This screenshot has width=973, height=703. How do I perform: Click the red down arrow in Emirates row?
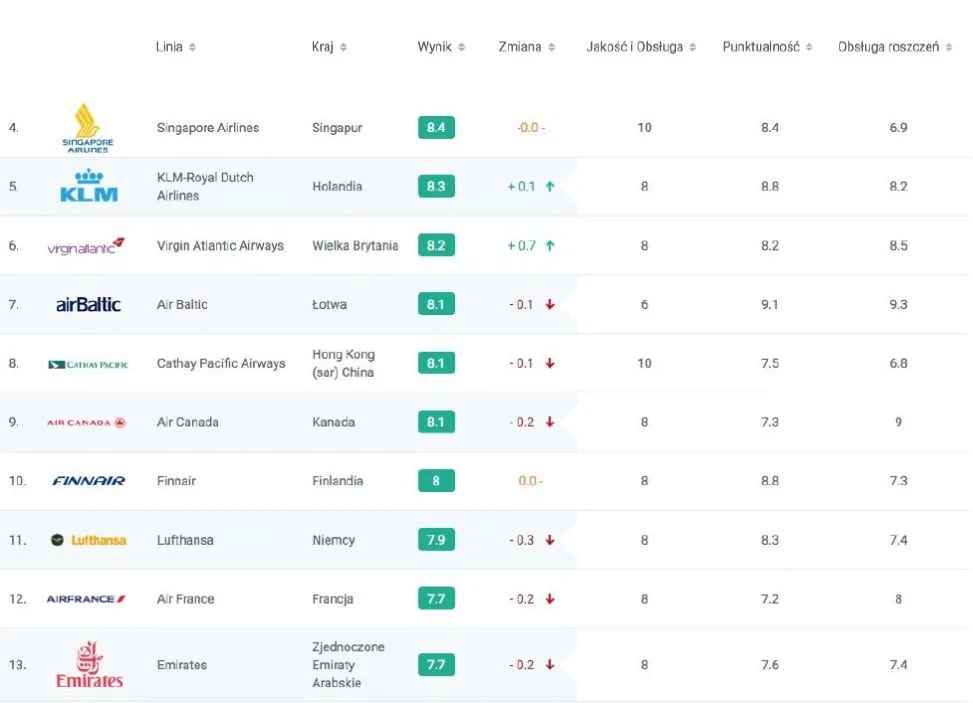click(x=550, y=665)
